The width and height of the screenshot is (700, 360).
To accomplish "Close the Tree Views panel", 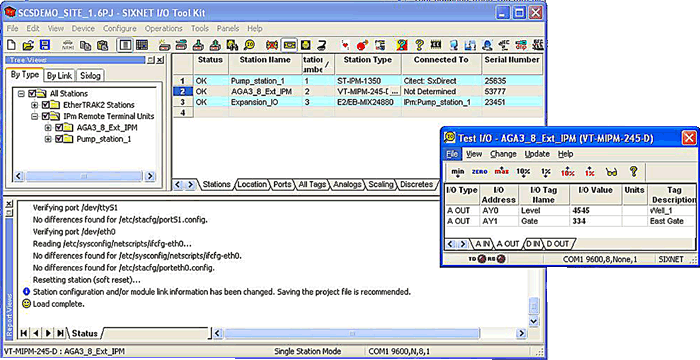I will tap(160, 60).
